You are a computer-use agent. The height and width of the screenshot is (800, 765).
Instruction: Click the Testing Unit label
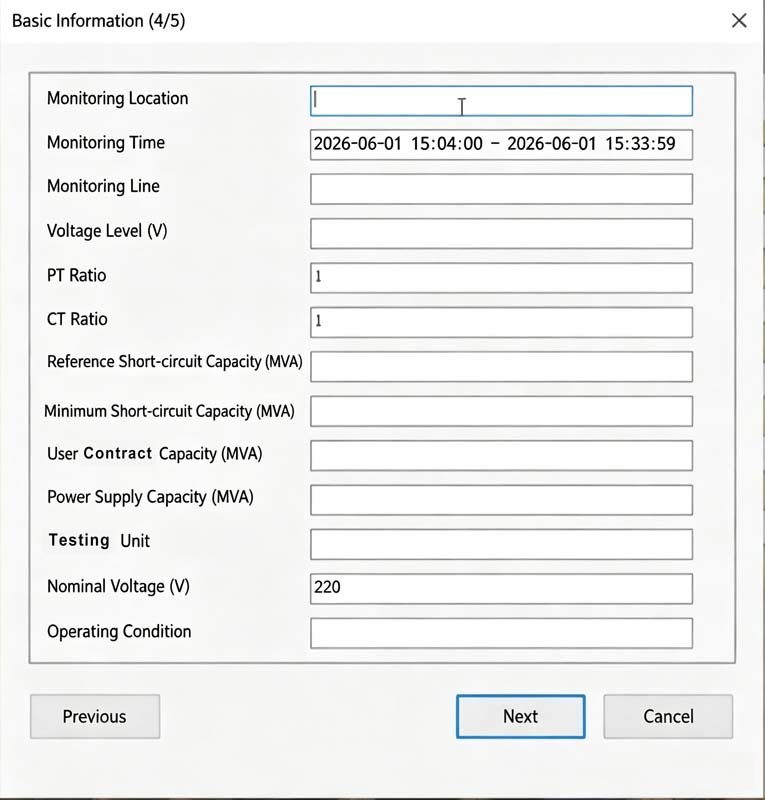coord(98,540)
